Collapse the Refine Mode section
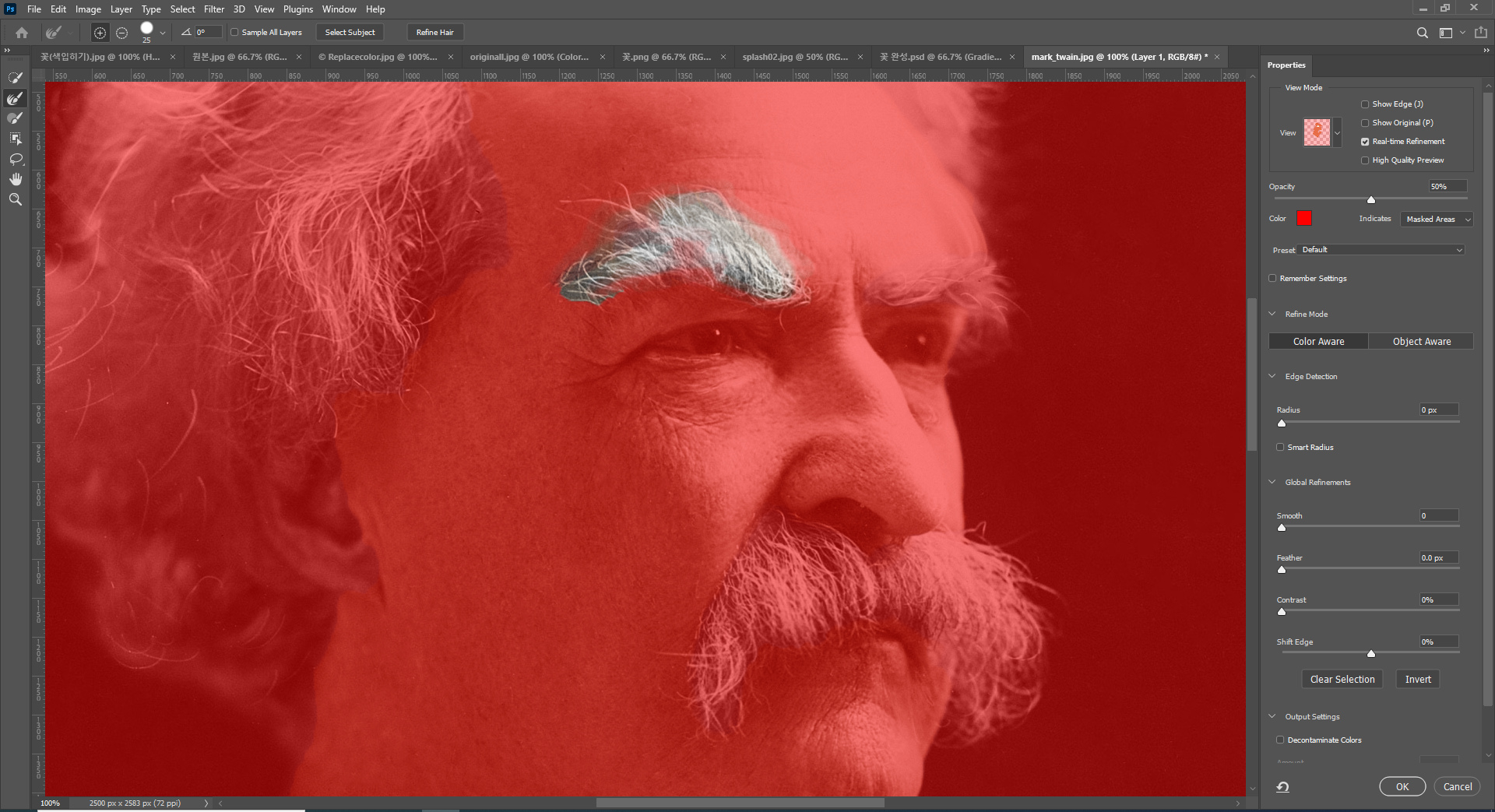Screen dimensions: 1495x812 [1272, 315]
